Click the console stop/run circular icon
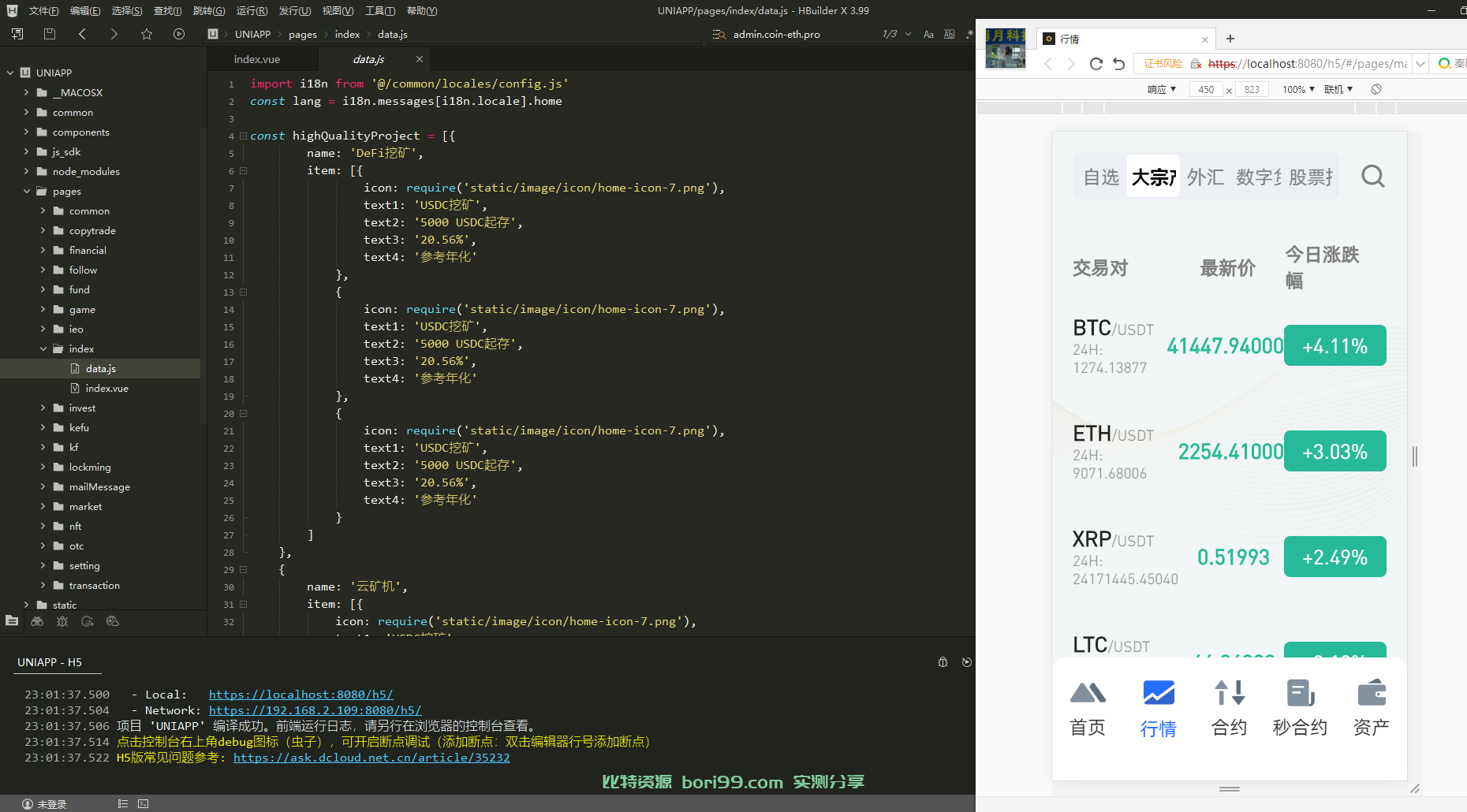 (967, 662)
